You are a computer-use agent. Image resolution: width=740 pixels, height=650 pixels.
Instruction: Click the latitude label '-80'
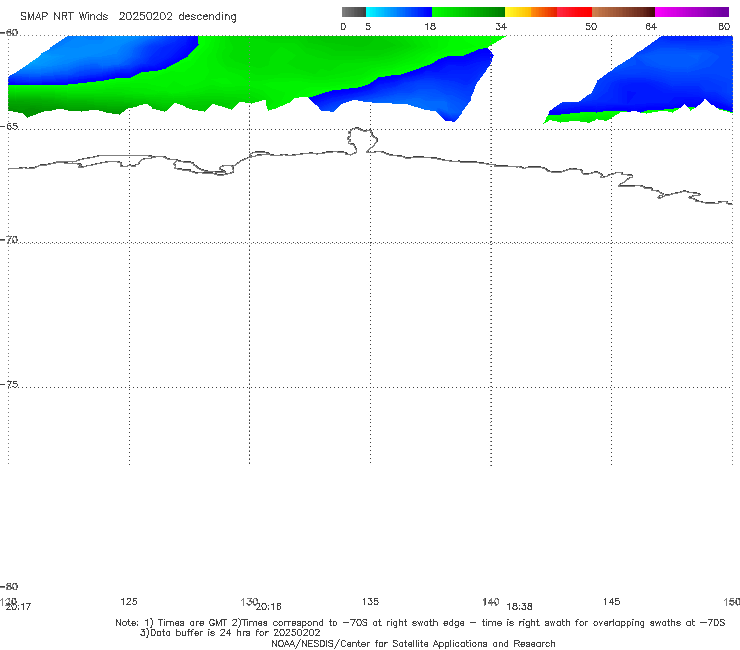pos(9,586)
